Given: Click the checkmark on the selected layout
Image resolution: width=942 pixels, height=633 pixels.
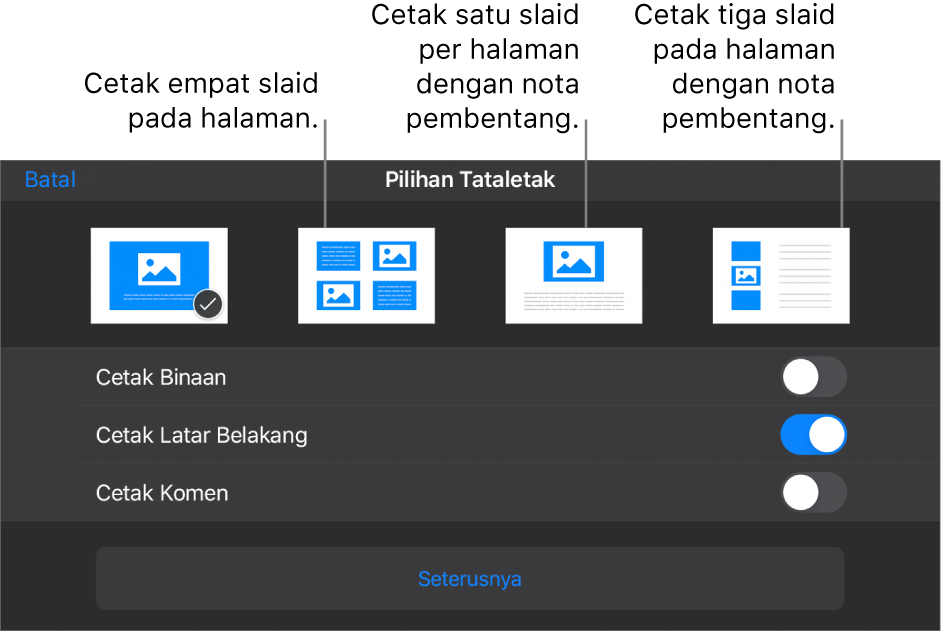Looking at the screenshot, I should [x=208, y=303].
